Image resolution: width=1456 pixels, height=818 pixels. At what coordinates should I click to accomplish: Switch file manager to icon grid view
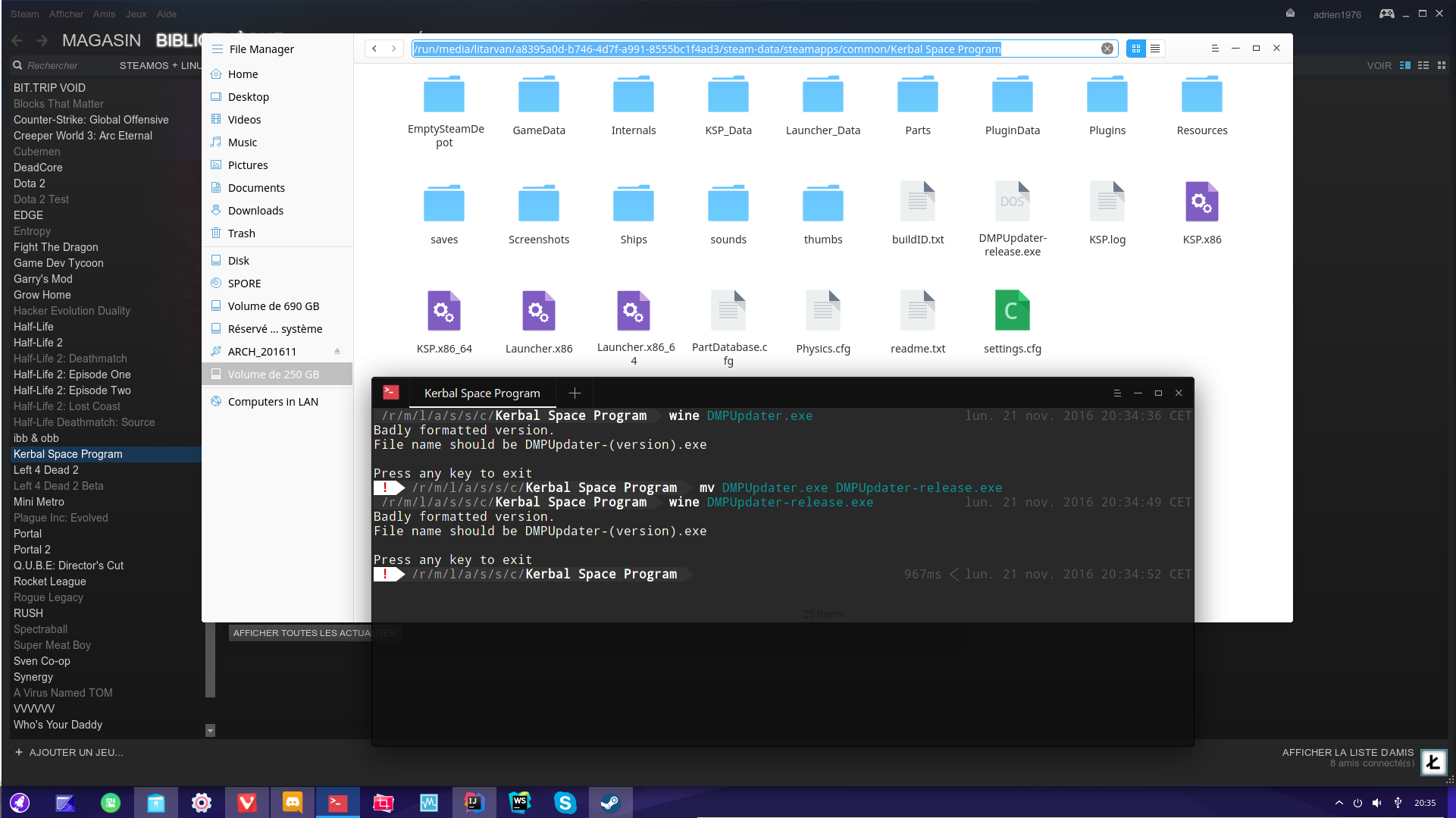tap(1136, 49)
